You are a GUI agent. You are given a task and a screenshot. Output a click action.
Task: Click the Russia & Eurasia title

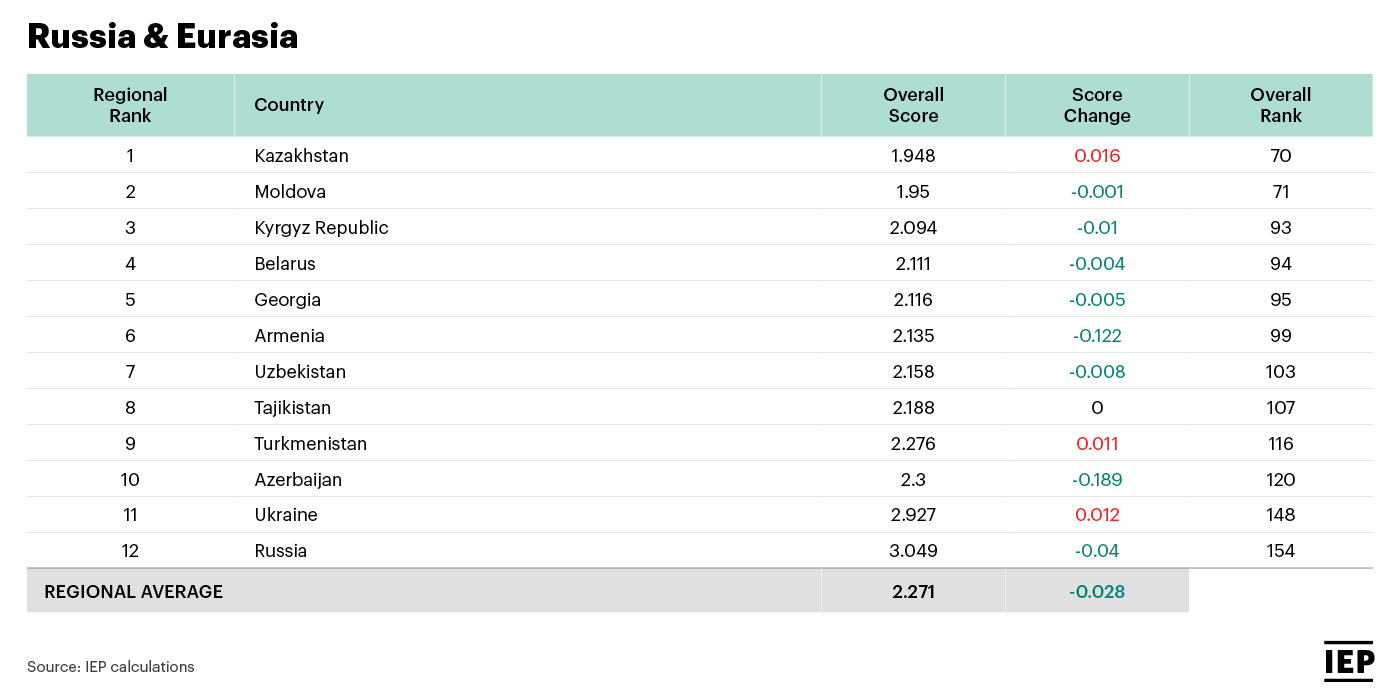[x=163, y=36]
